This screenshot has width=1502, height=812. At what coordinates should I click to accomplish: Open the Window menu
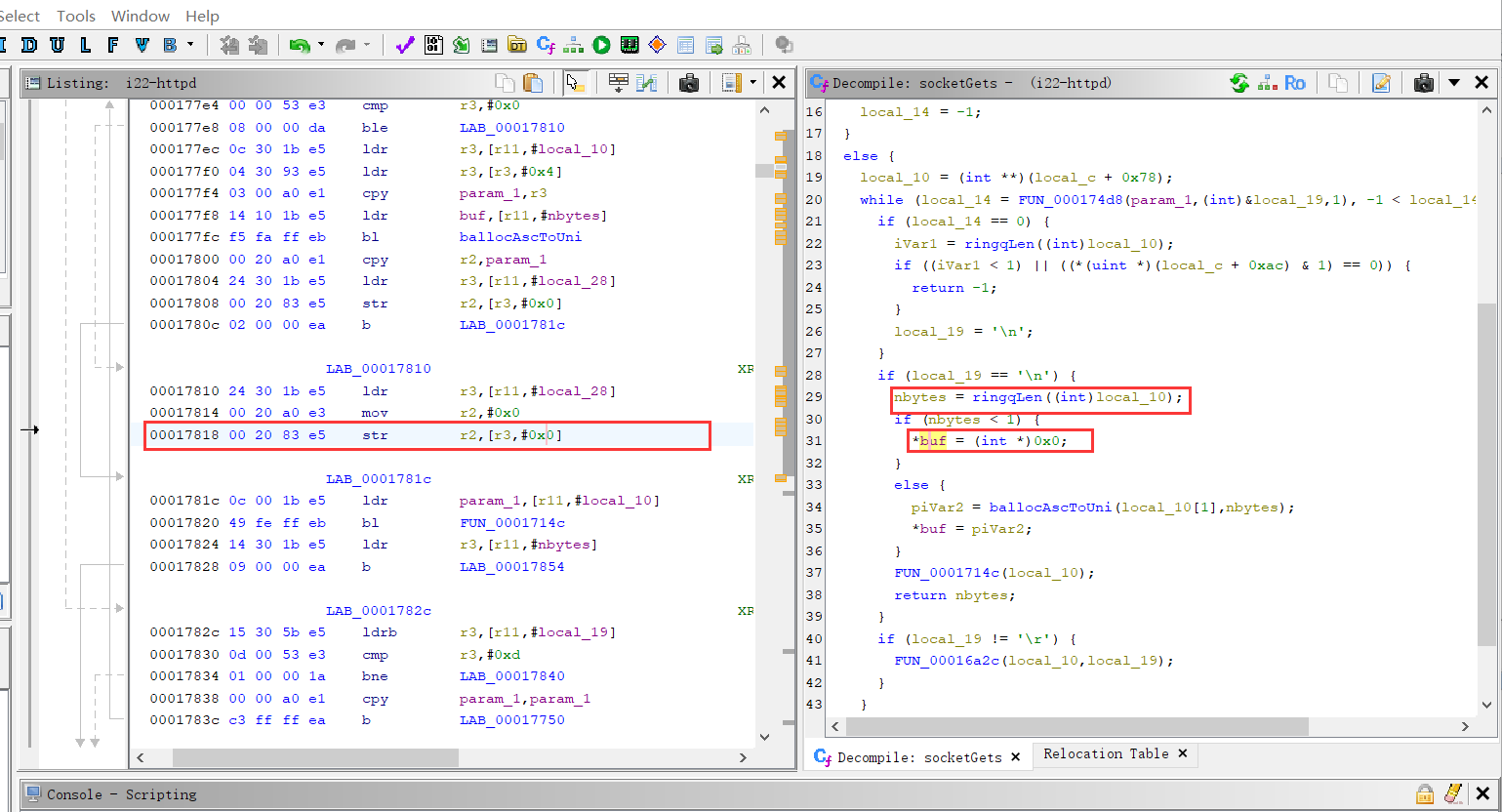141,16
